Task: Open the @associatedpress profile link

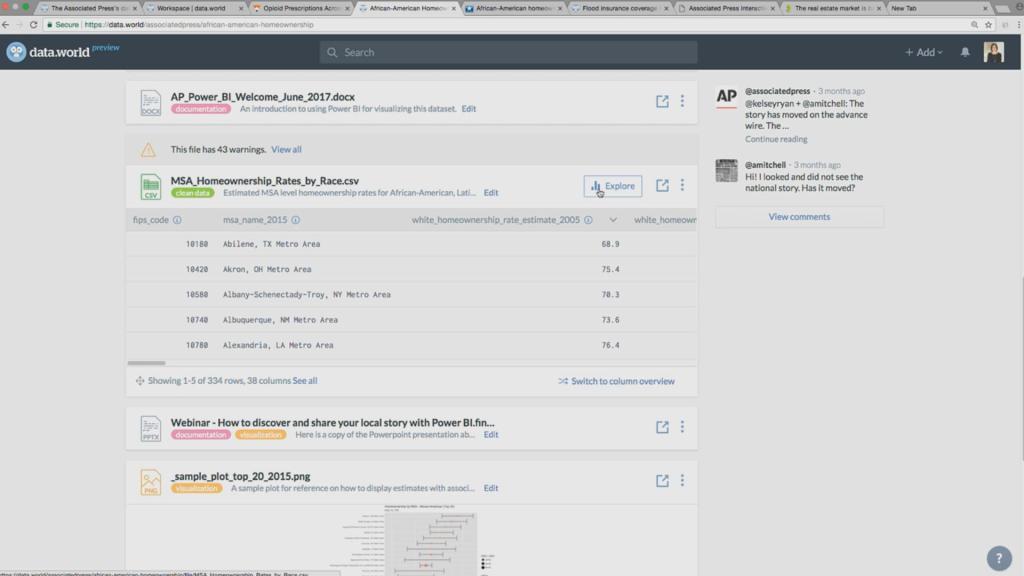Action: (x=777, y=91)
